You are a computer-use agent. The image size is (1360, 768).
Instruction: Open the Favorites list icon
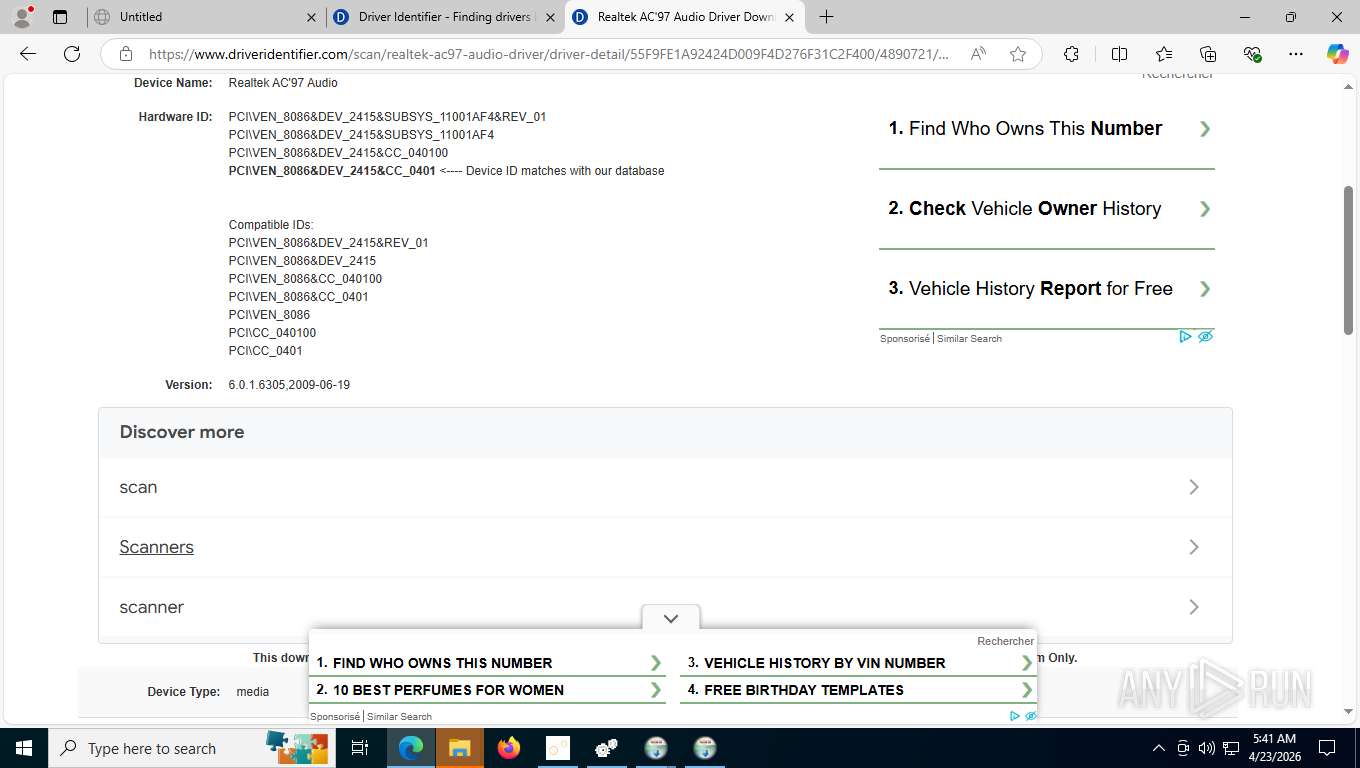point(1164,54)
